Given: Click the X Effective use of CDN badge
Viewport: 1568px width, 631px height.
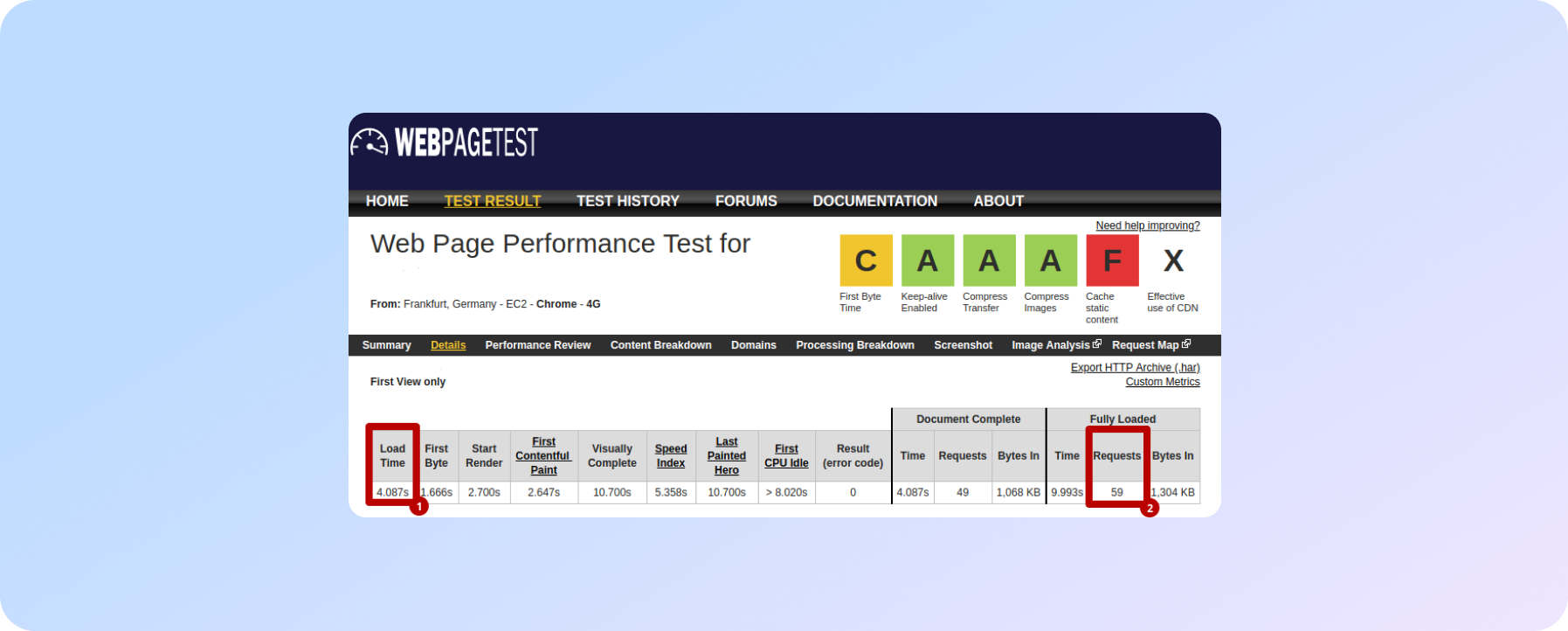Looking at the screenshot, I should [1173, 260].
